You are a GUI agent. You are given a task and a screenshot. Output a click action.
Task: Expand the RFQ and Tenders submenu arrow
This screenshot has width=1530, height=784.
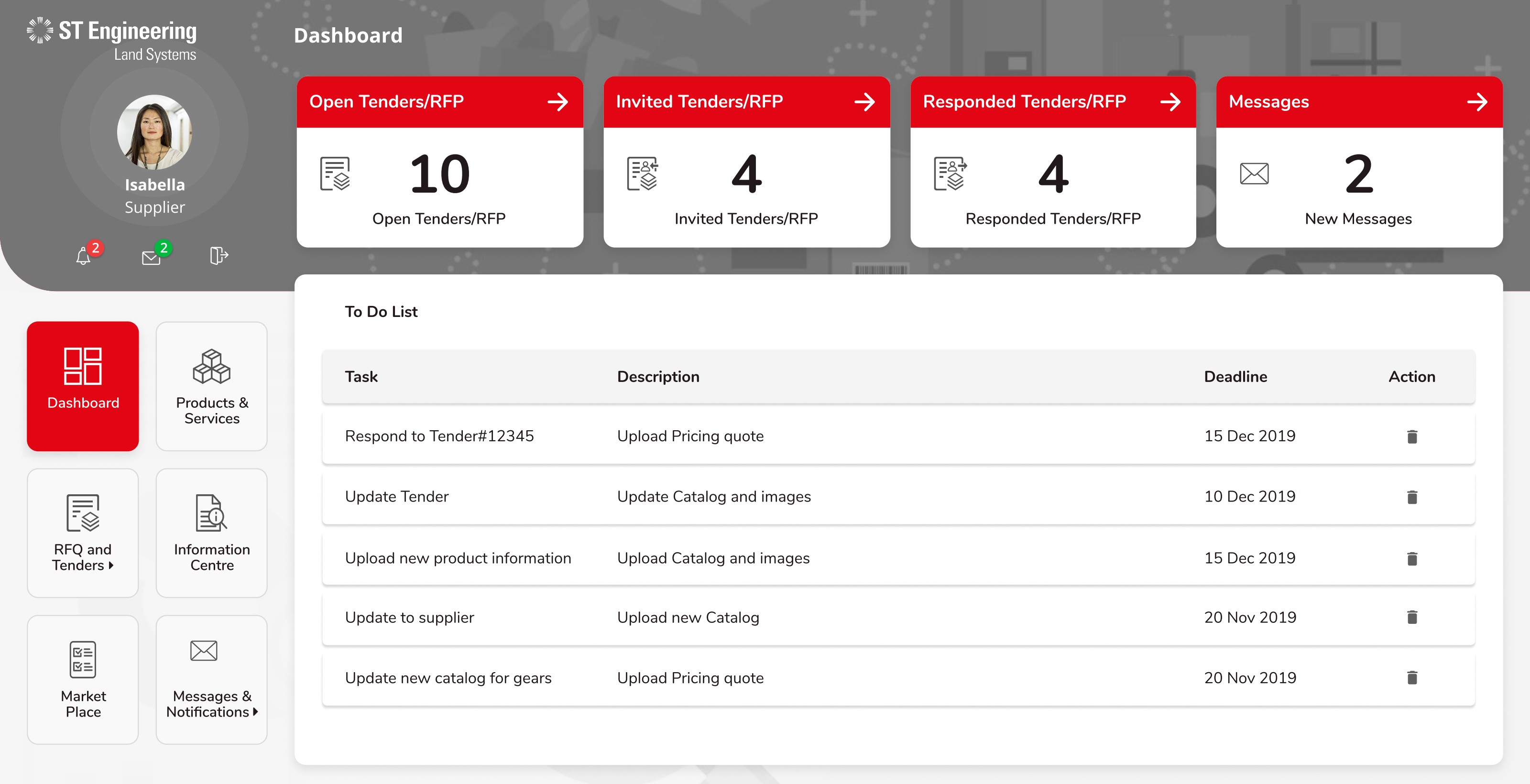click(x=110, y=566)
